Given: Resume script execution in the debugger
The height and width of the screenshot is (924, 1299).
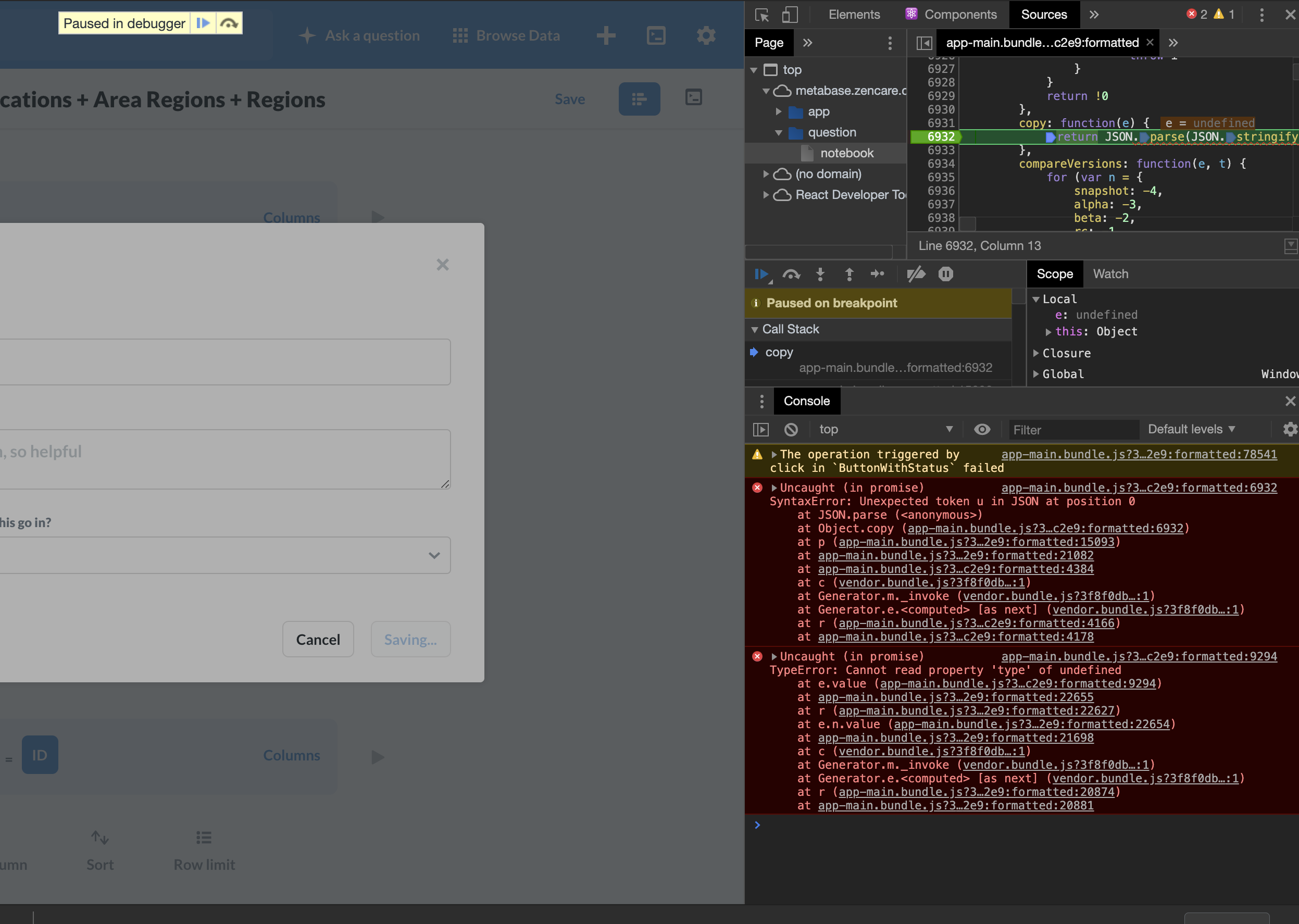Looking at the screenshot, I should pos(761,273).
